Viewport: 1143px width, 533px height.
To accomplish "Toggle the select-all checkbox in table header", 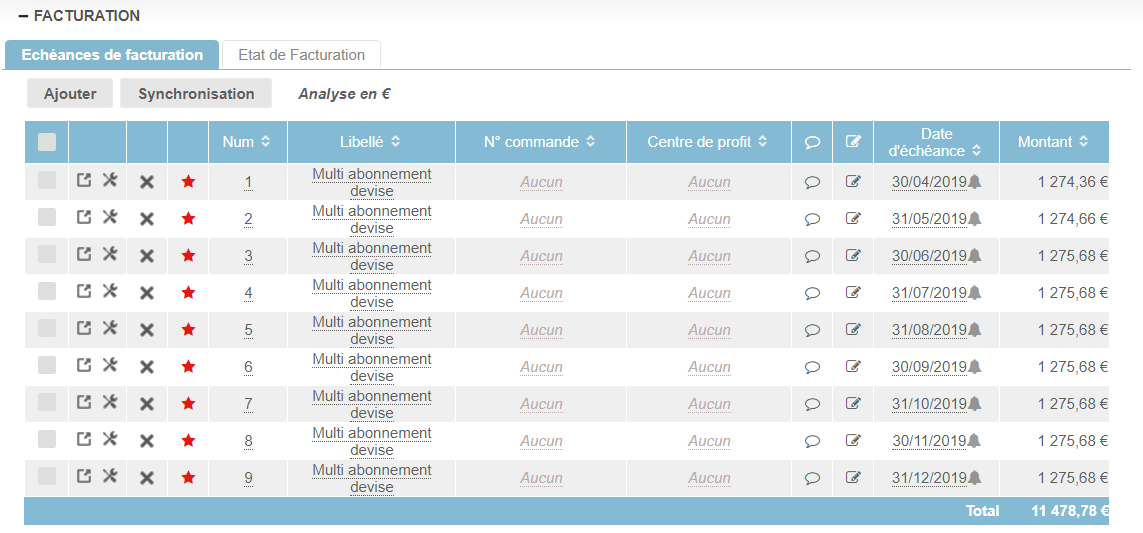I will pyautogui.click(x=47, y=142).
